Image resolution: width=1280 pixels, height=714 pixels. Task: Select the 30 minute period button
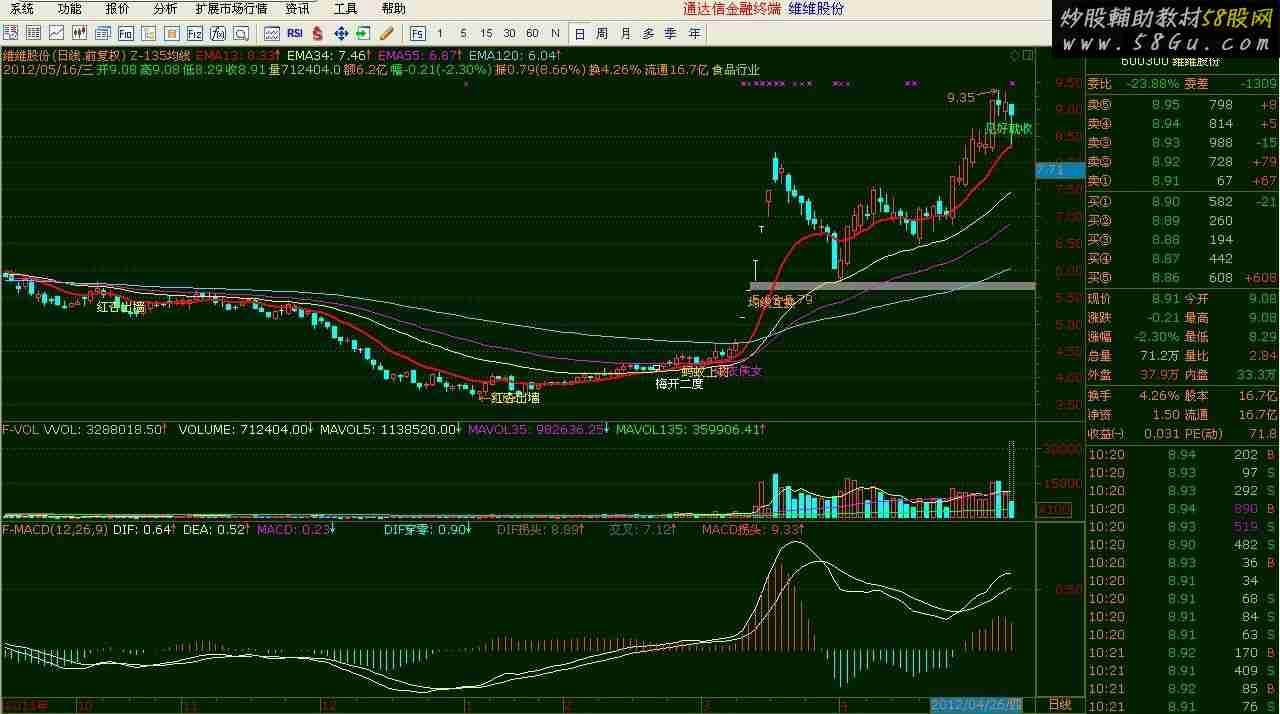(x=509, y=33)
